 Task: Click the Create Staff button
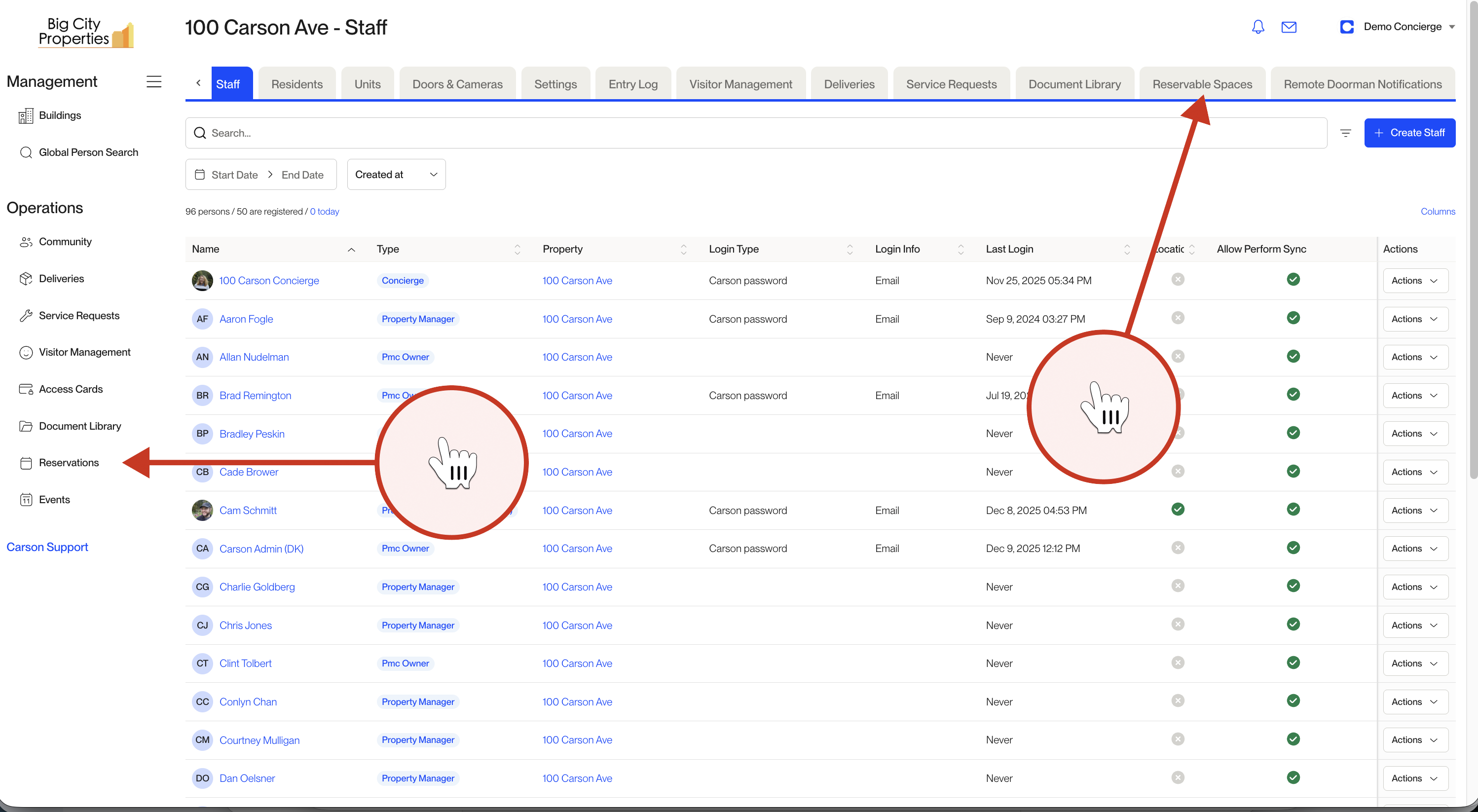click(1409, 133)
